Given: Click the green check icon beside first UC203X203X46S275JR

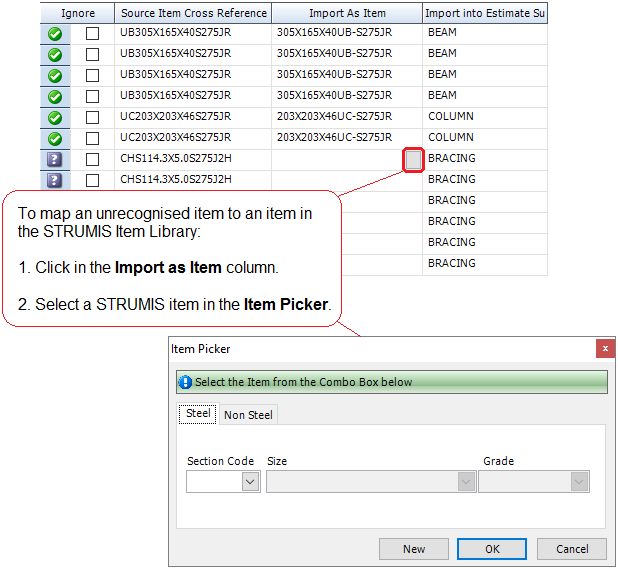Looking at the screenshot, I should pyautogui.click(x=55, y=117).
